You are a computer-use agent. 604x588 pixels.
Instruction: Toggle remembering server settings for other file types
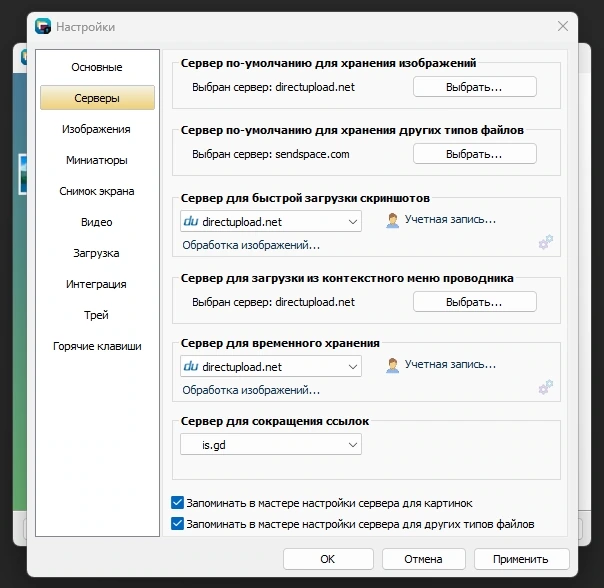177,524
